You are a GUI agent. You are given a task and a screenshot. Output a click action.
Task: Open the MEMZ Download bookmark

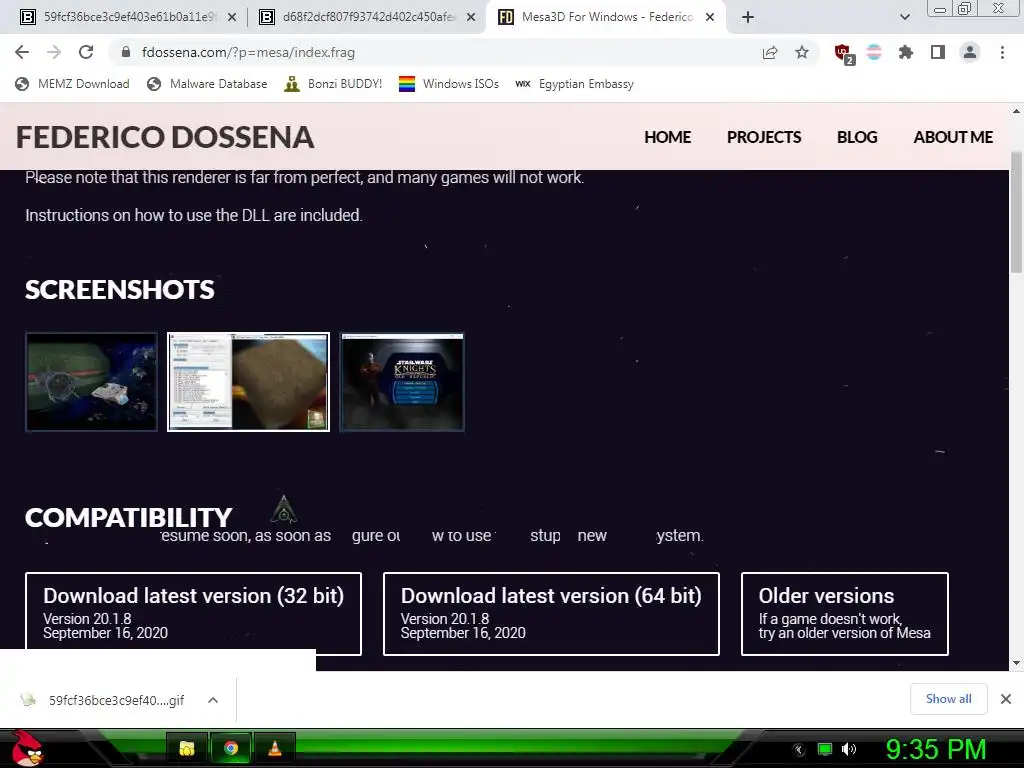(72, 84)
